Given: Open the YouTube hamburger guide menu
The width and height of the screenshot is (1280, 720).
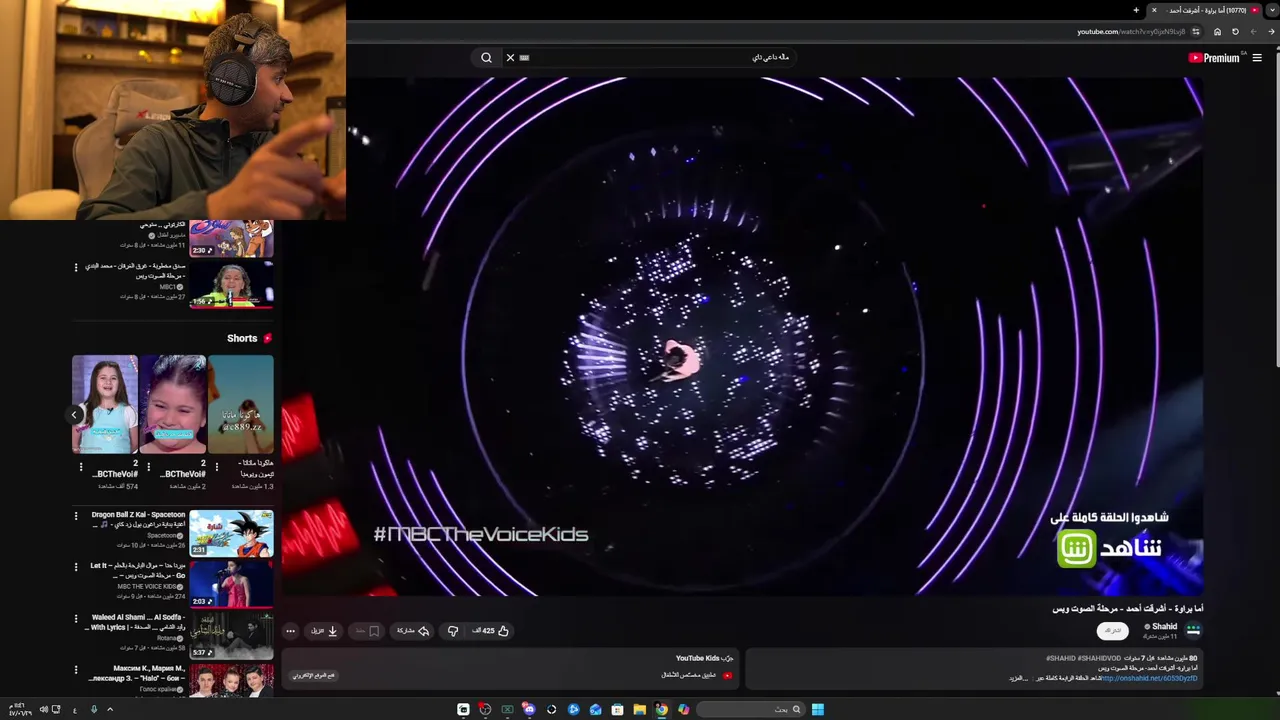Looking at the screenshot, I should [1257, 58].
